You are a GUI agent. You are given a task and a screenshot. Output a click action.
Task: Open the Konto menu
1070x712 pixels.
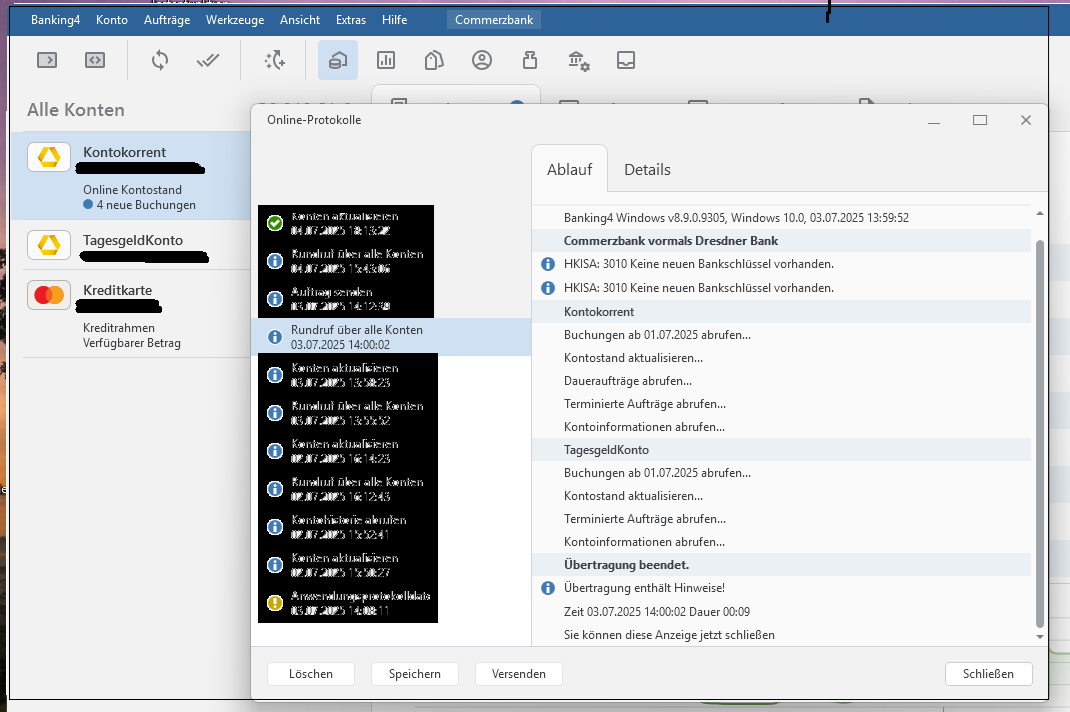click(x=112, y=20)
